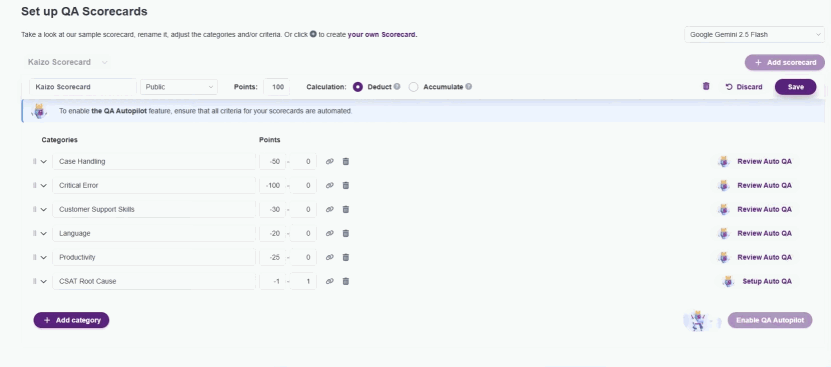Select the Accumulate calculation option
Viewport: 831px width, 367px height.
pyautogui.click(x=413, y=86)
